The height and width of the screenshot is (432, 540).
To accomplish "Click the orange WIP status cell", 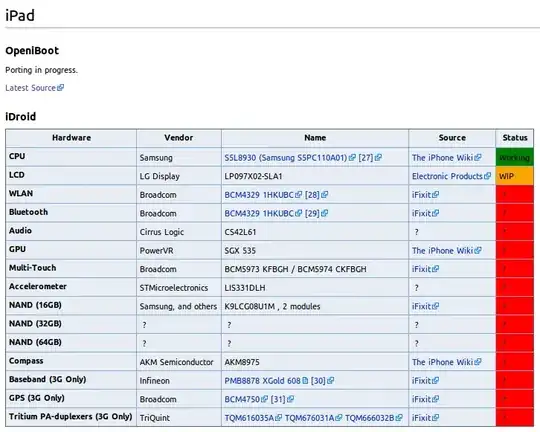I will point(515,176).
